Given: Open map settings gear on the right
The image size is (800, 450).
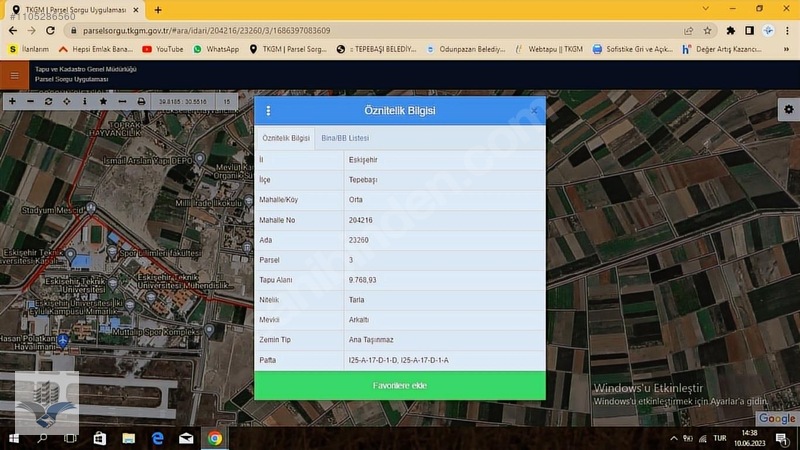Looking at the screenshot, I should point(789,110).
